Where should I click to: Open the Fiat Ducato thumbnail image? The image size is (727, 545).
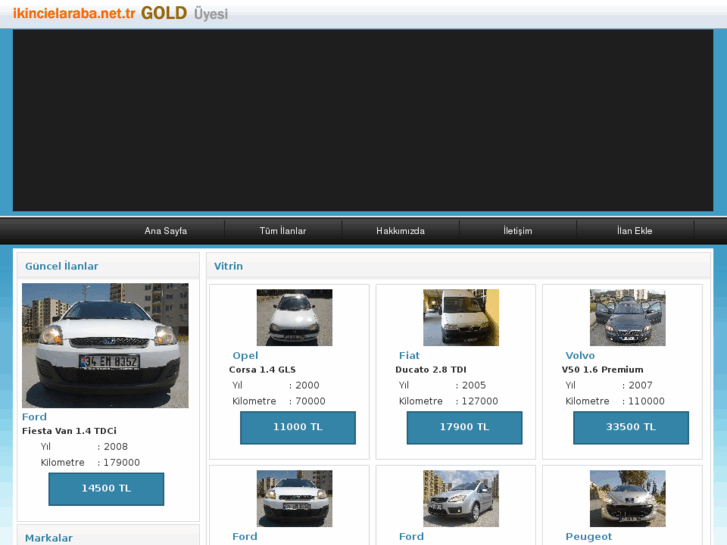pyautogui.click(x=461, y=317)
